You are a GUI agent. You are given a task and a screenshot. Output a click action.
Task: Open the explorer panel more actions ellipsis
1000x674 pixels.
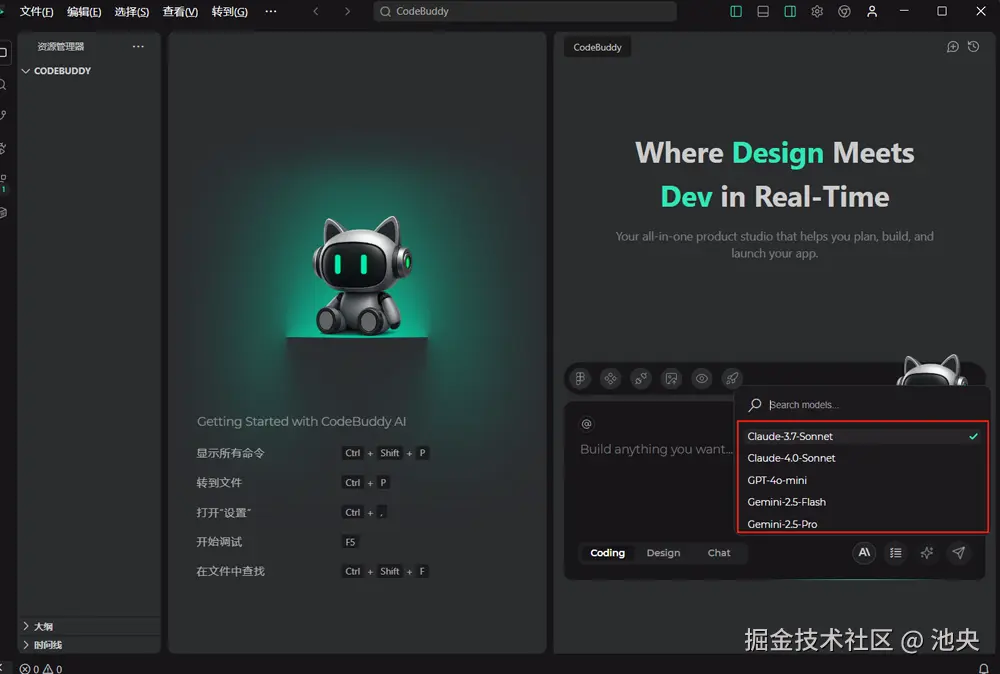[x=138, y=47]
